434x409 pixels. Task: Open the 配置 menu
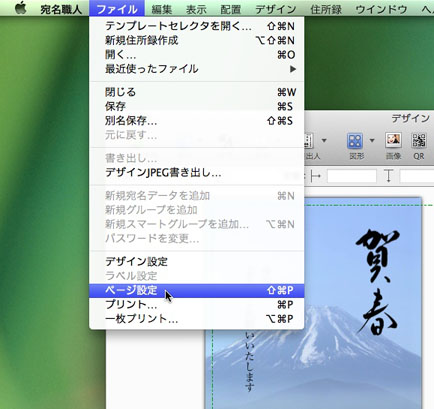pos(231,9)
